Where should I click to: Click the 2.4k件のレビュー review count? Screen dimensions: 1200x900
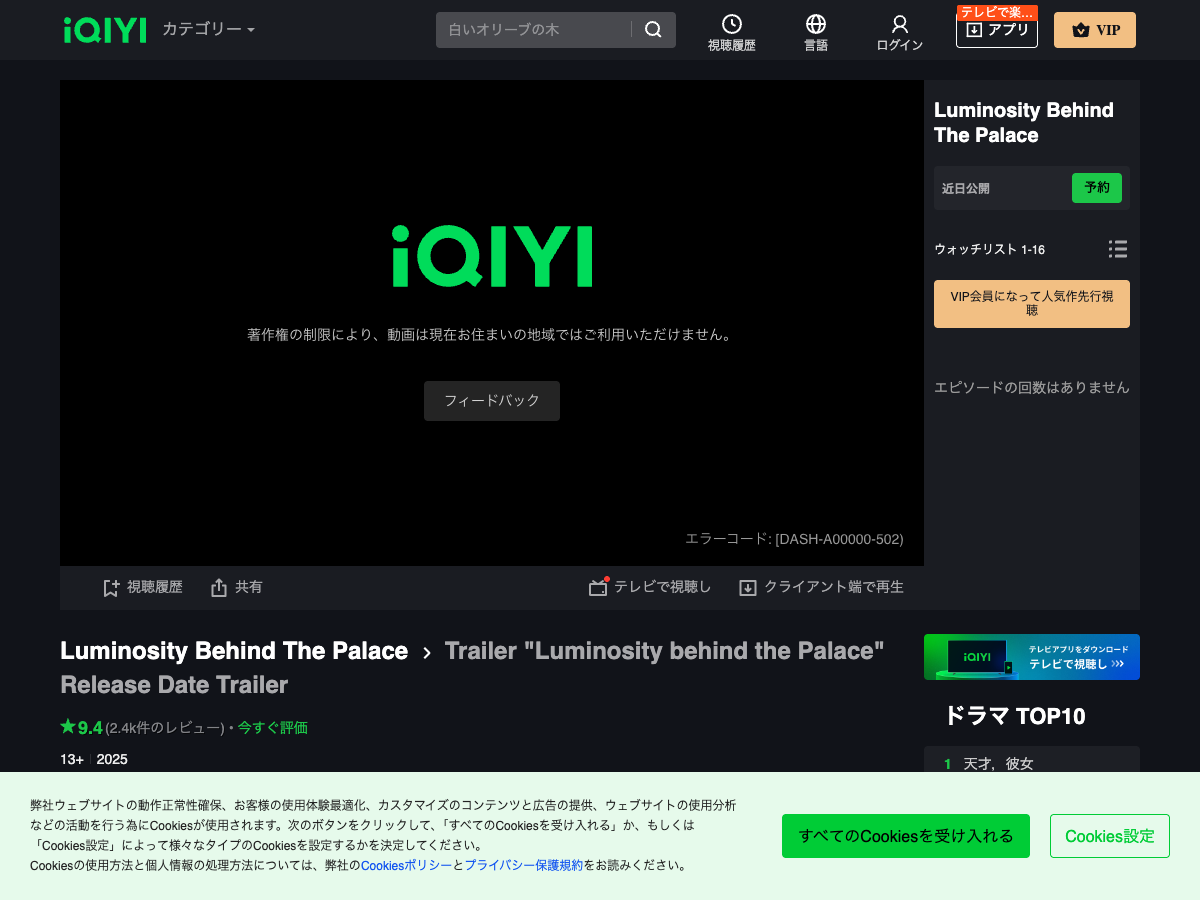pyautogui.click(x=165, y=728)
